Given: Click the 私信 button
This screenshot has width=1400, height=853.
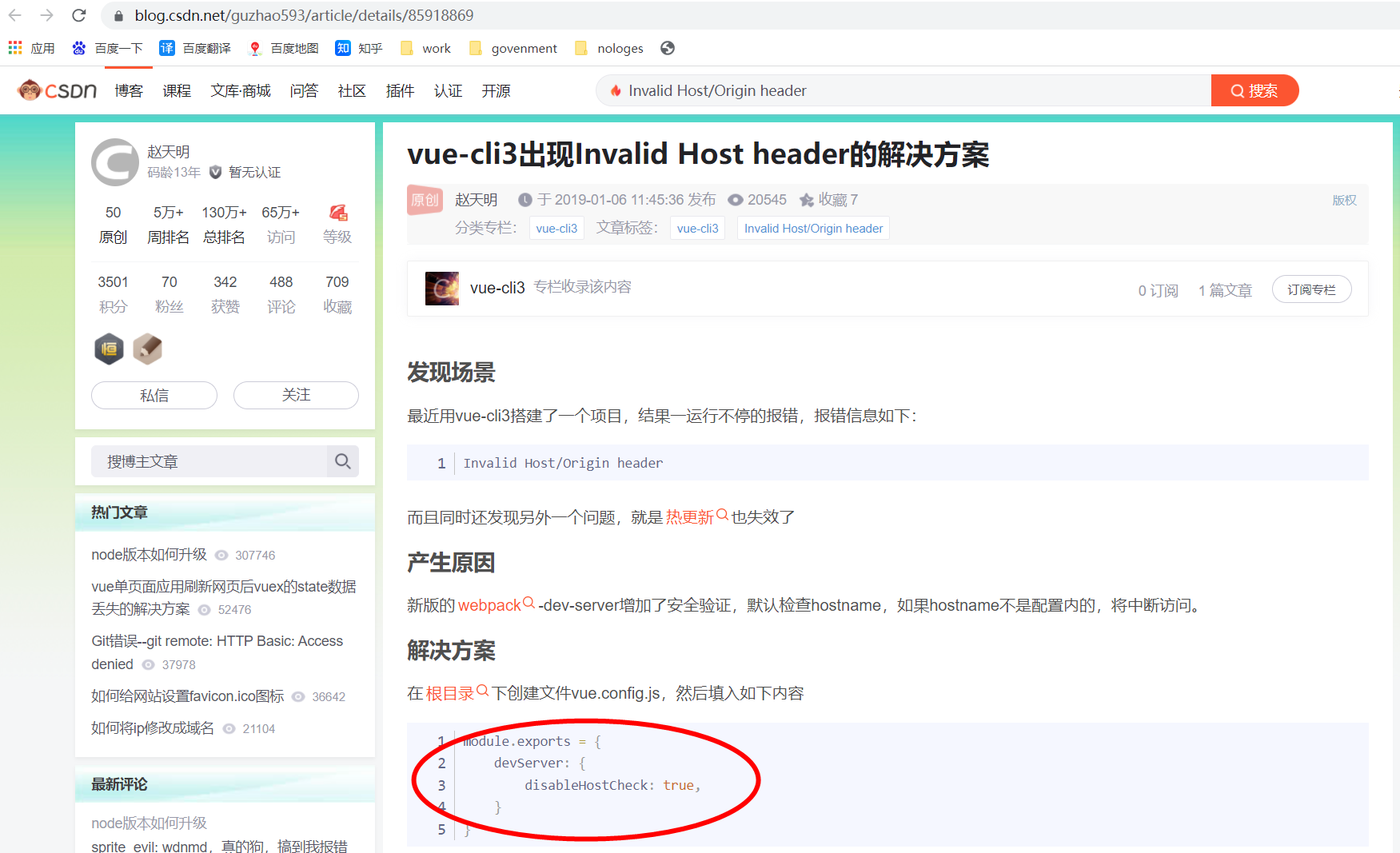Looking at the screenshot, I should [x=154, y=395].
